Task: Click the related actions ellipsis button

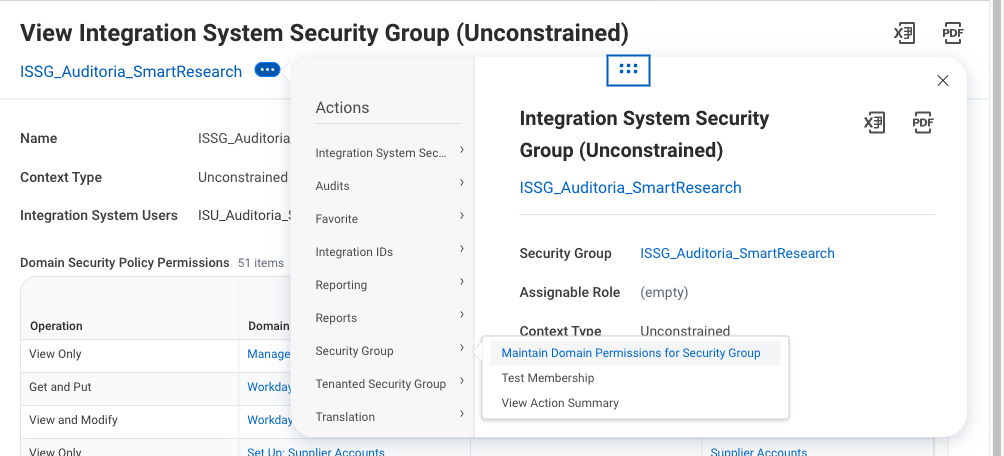Action: point(267,70)
